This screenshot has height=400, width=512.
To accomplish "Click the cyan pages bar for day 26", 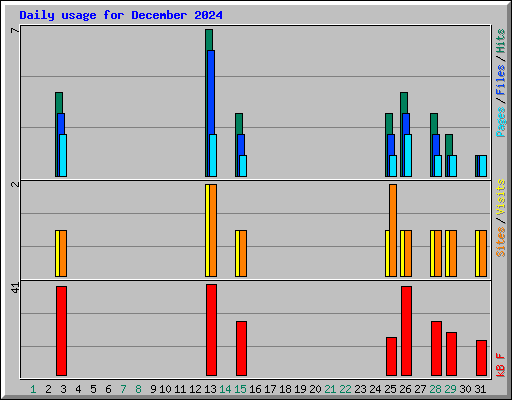I will [x=408, y=155].
